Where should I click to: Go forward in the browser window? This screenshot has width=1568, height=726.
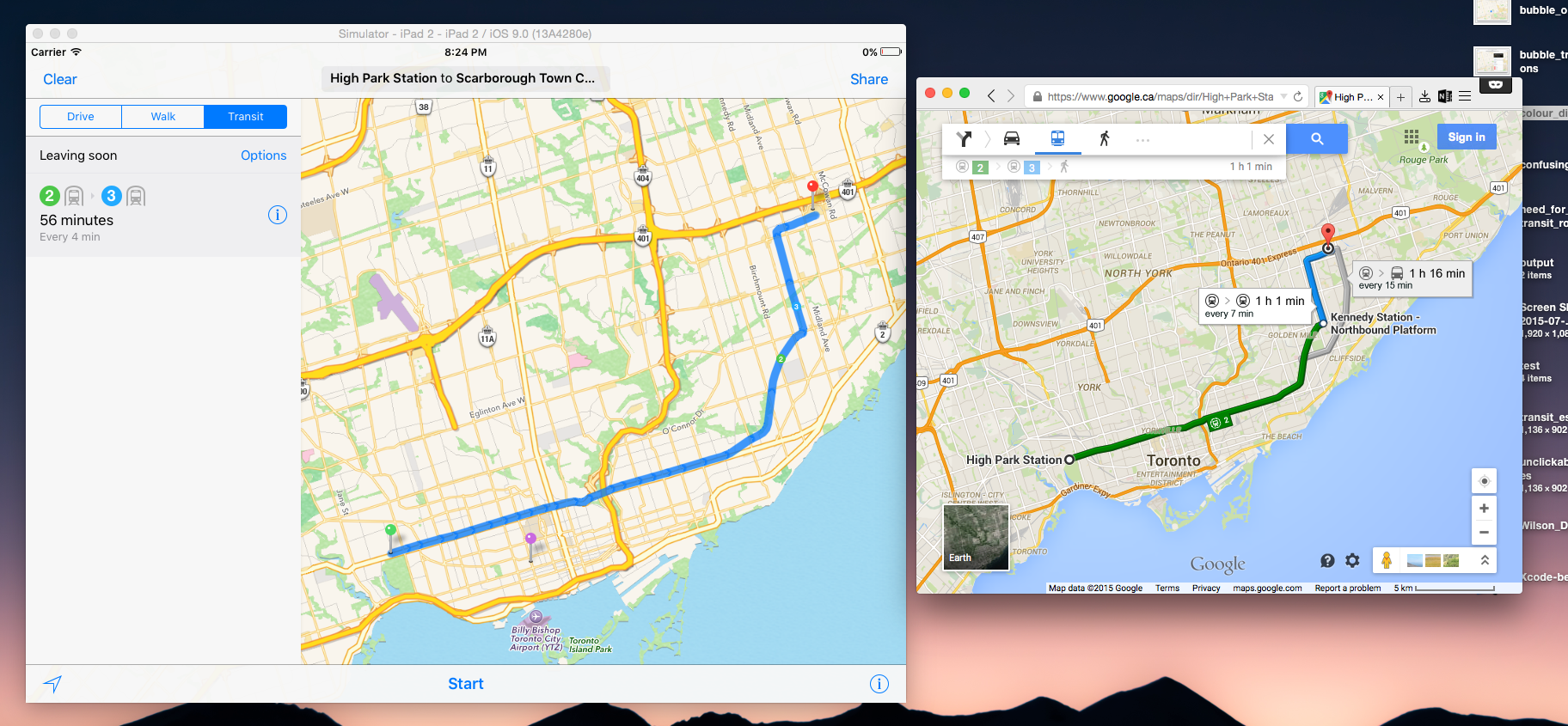coord(1011,96)
